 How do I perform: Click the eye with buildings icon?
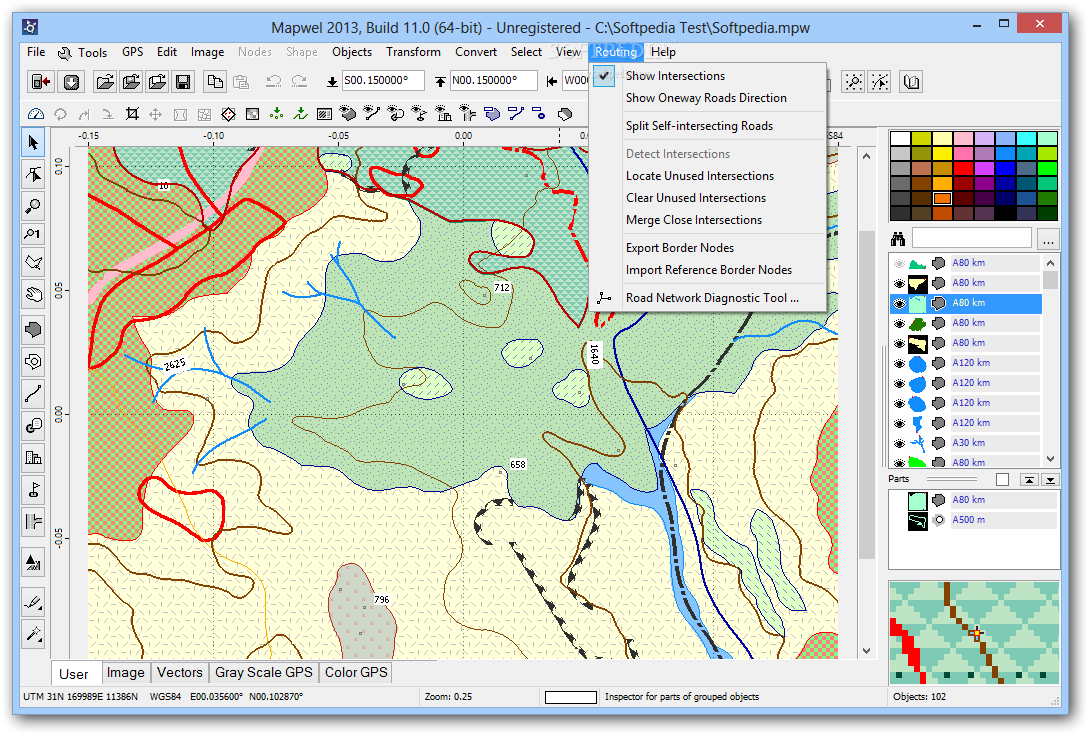[443, 114]
